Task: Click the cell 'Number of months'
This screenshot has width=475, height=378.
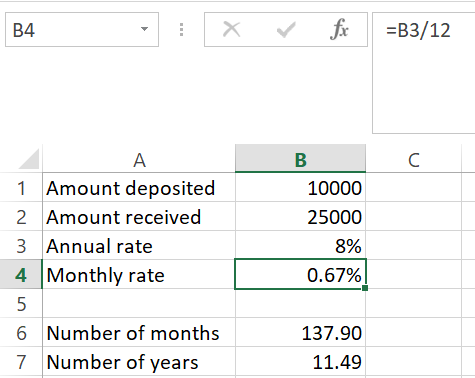Action: (x=139, y=332)
